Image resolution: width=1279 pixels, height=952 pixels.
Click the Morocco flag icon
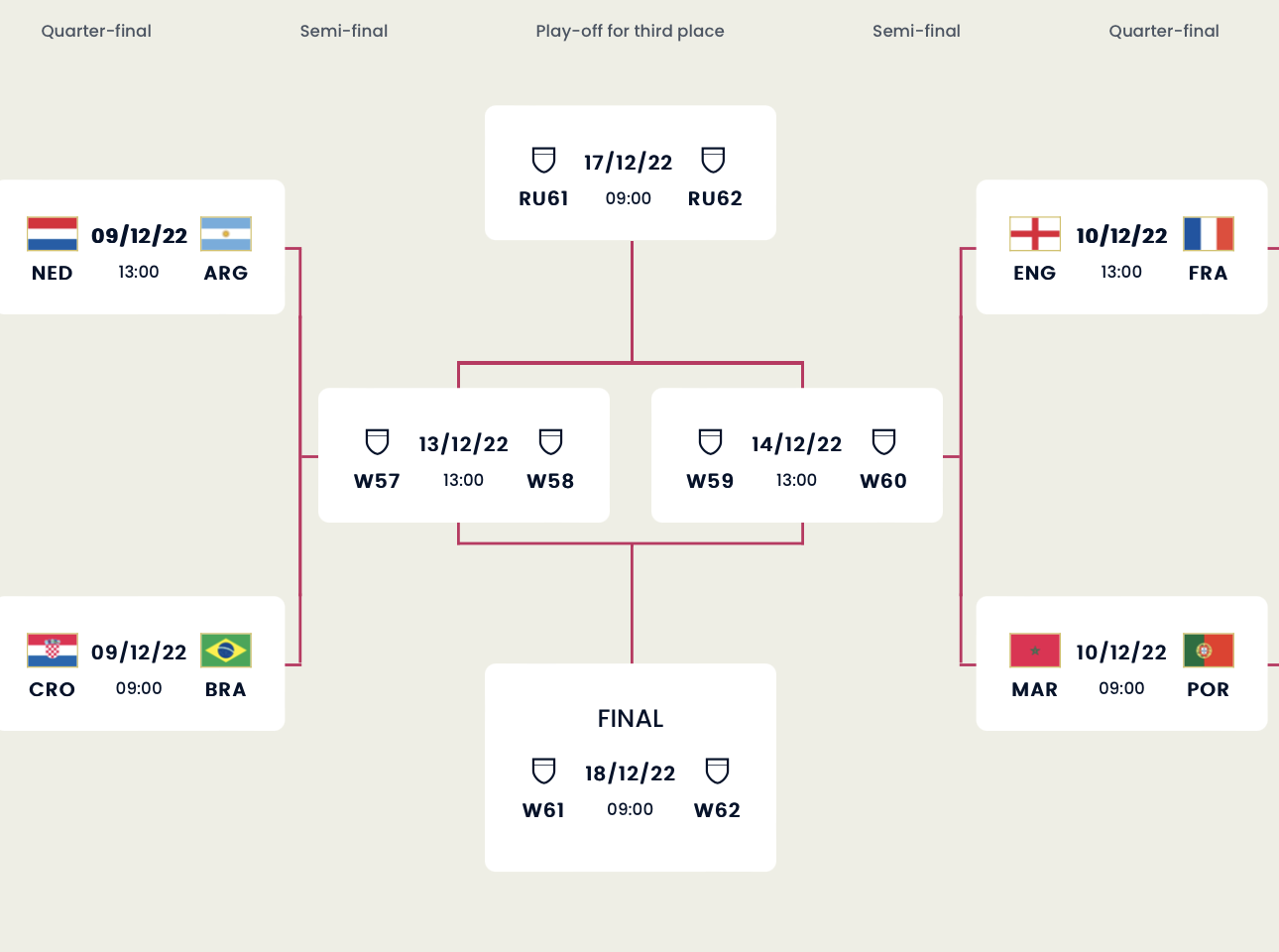tap(1035, 651)
